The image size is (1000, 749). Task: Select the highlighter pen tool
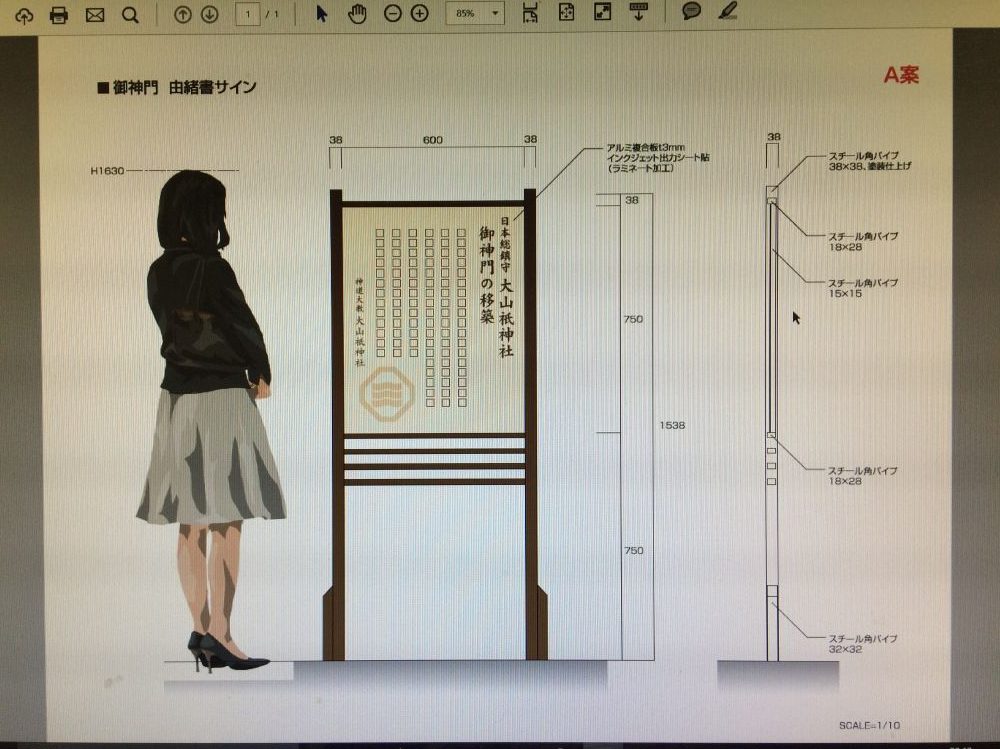point(728,11)
